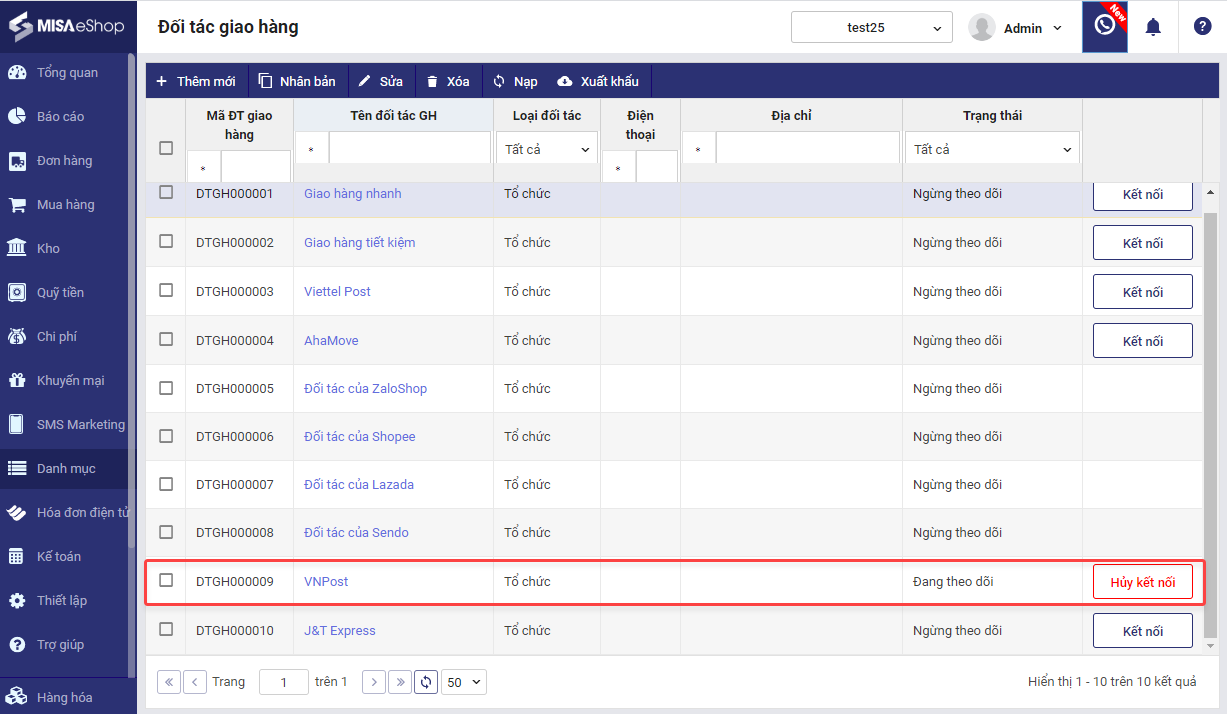The height and width of the screenshot is (714, 1227).
Task: Click the phone support icon
Action: [1104, 27]
